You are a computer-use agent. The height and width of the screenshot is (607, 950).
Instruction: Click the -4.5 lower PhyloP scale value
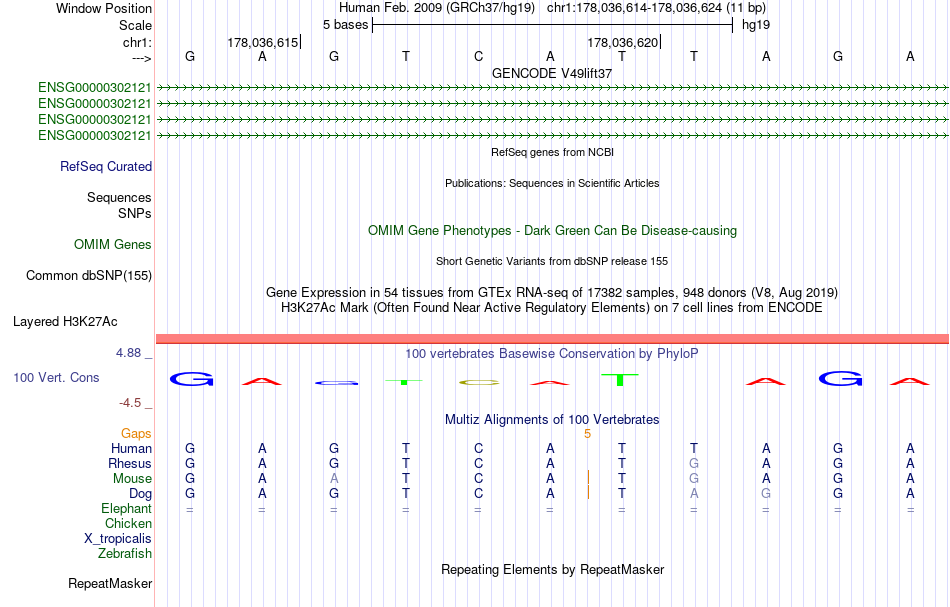(130, 403)
